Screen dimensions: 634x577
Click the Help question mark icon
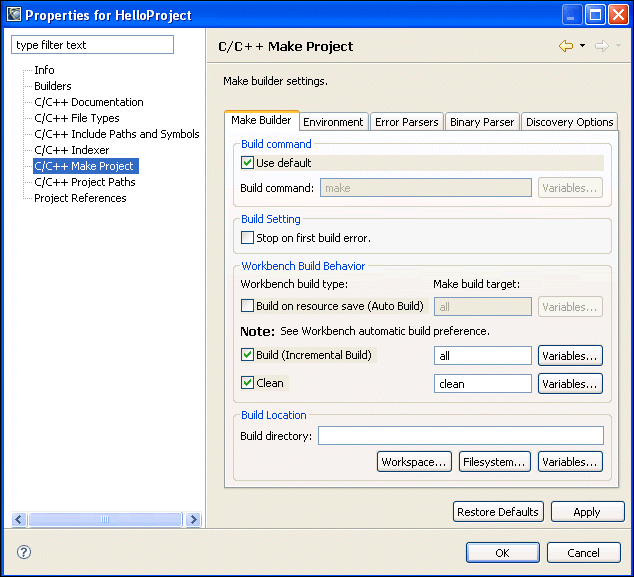(24, 552)
